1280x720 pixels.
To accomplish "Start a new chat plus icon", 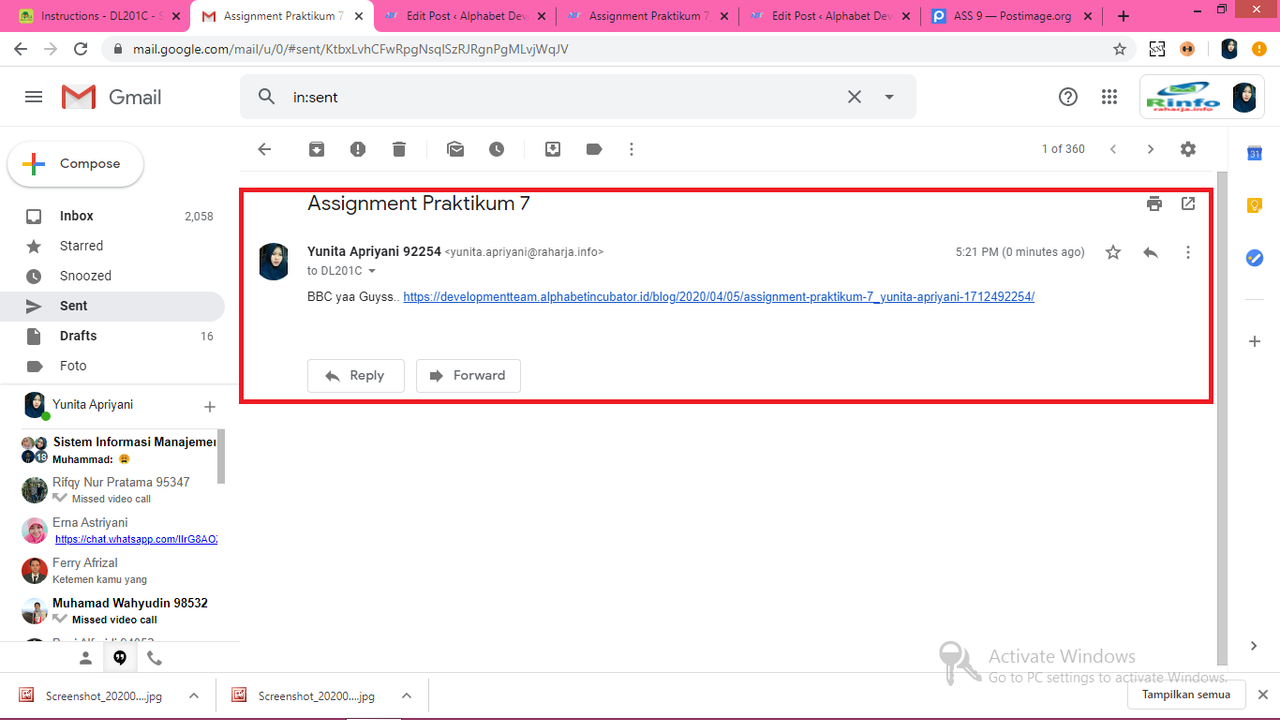I will pyautogui.click(x=210, y=407).
